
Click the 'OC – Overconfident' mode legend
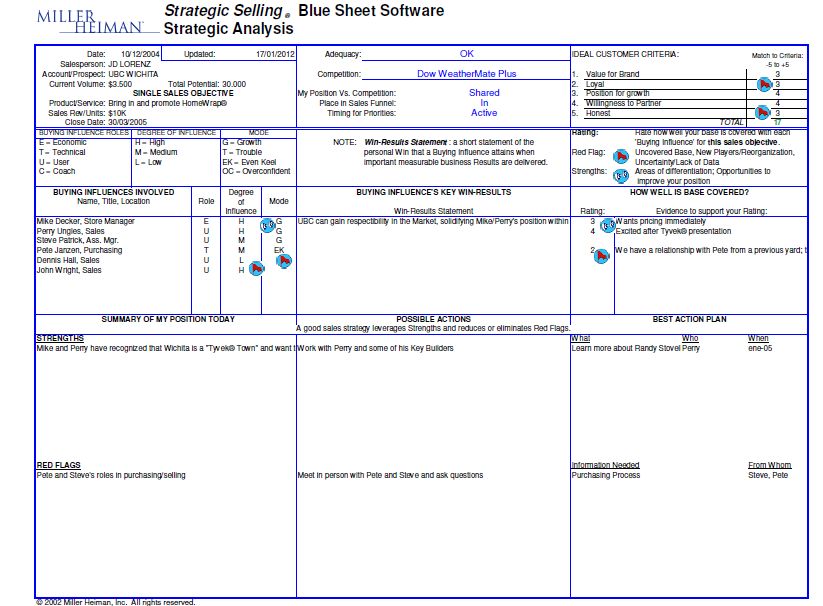(256, 172)
